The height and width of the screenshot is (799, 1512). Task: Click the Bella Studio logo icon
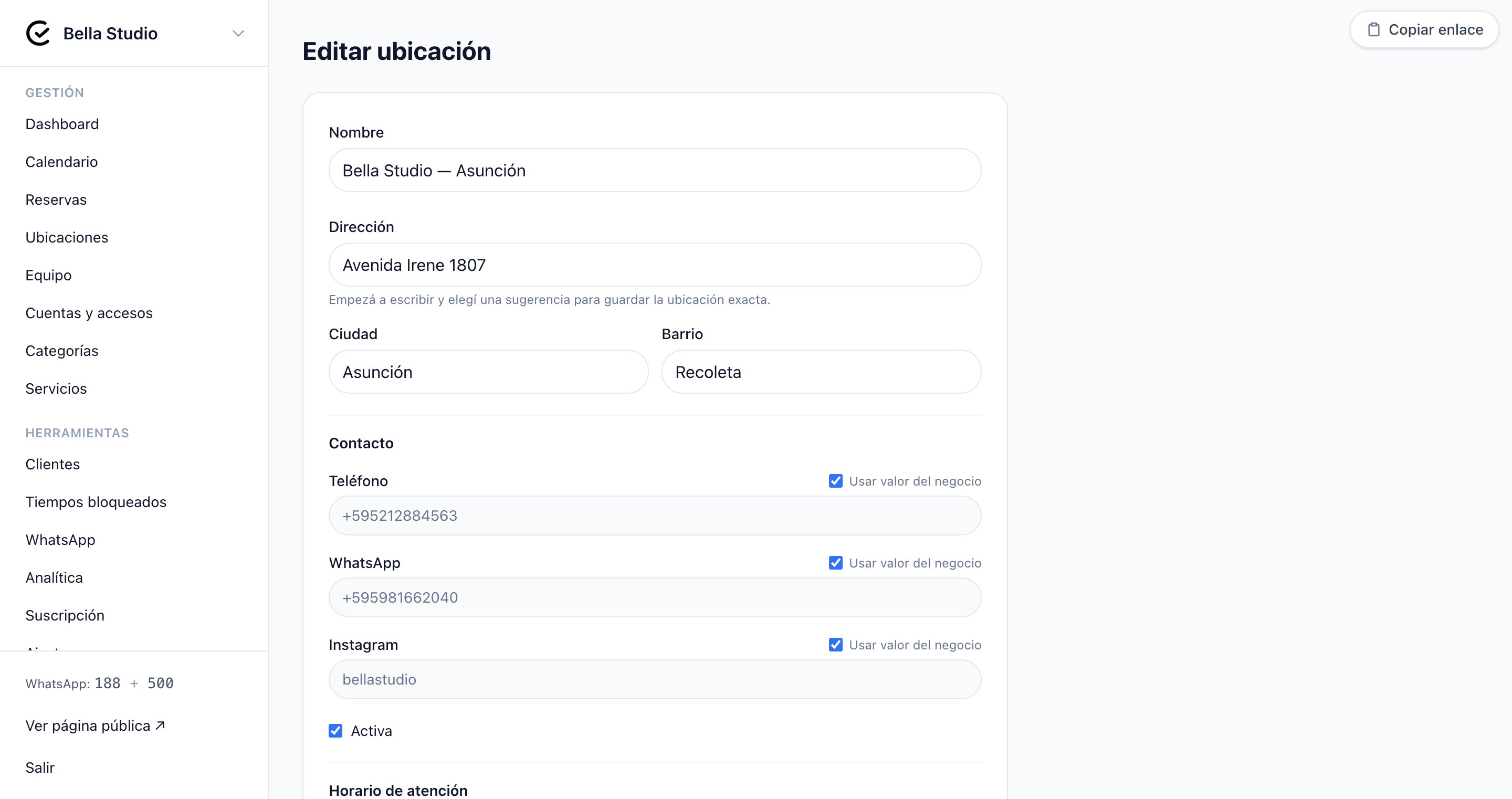pos(38,34)
